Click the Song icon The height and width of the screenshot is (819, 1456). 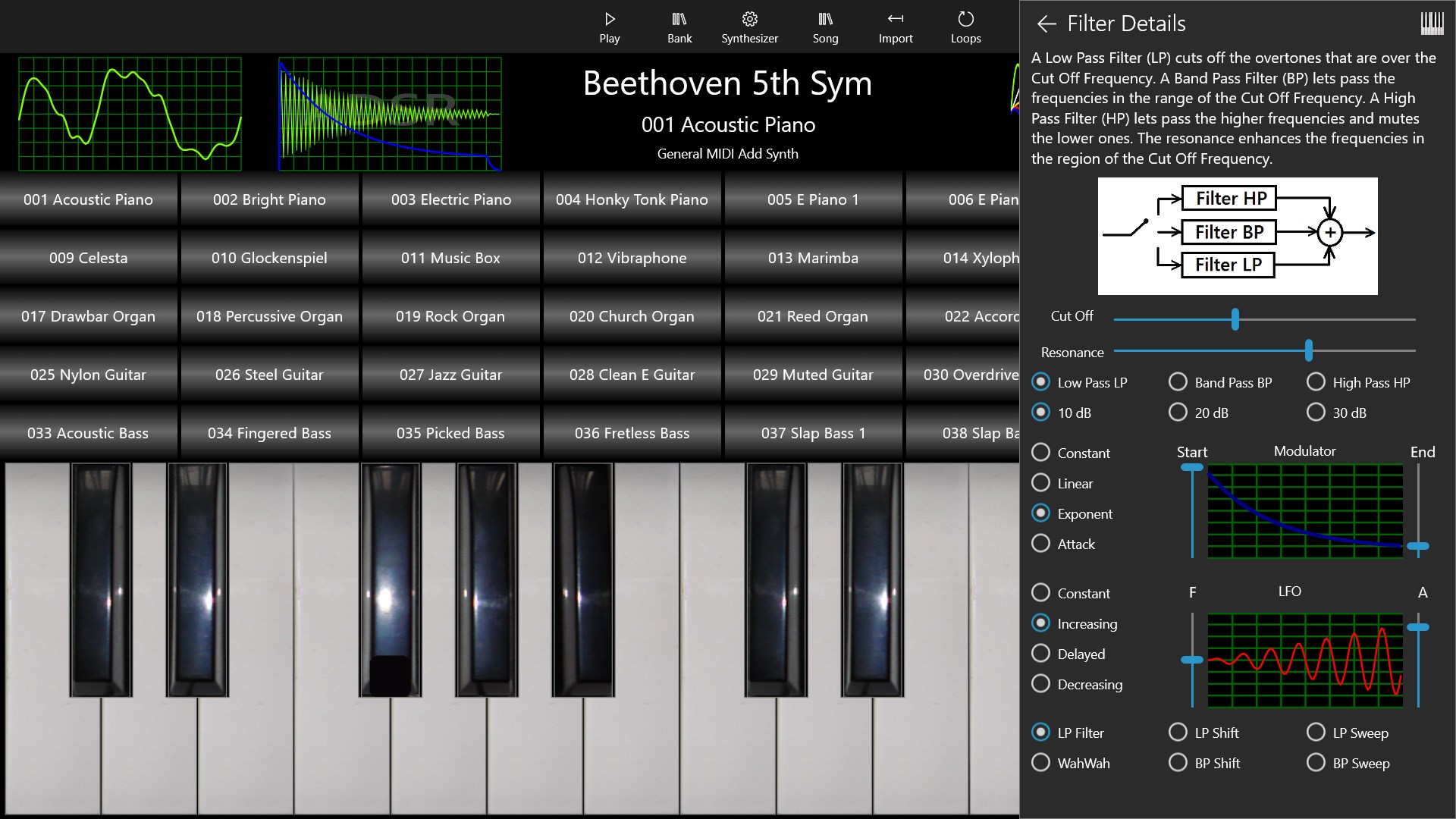[x=826, y=27]
